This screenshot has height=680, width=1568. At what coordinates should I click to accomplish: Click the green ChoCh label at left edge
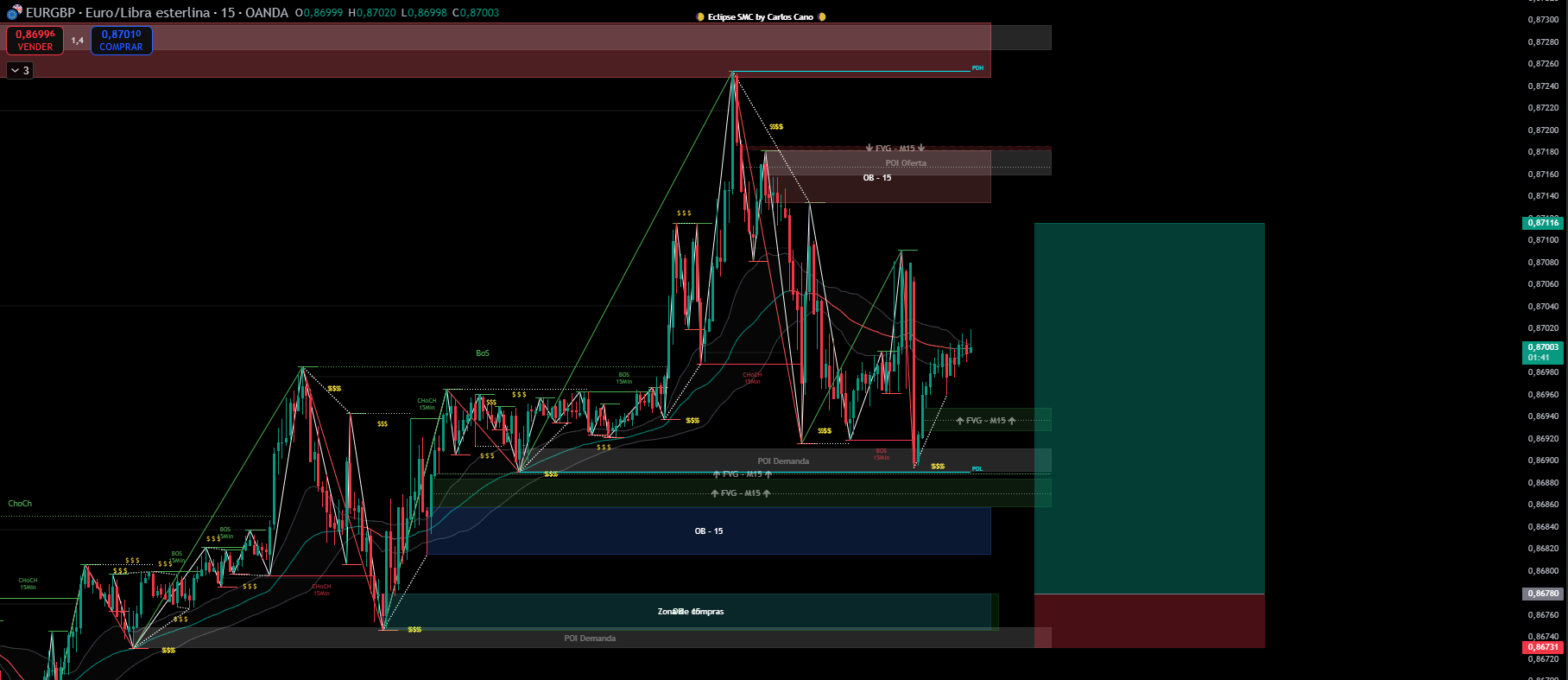pos(20,504)
